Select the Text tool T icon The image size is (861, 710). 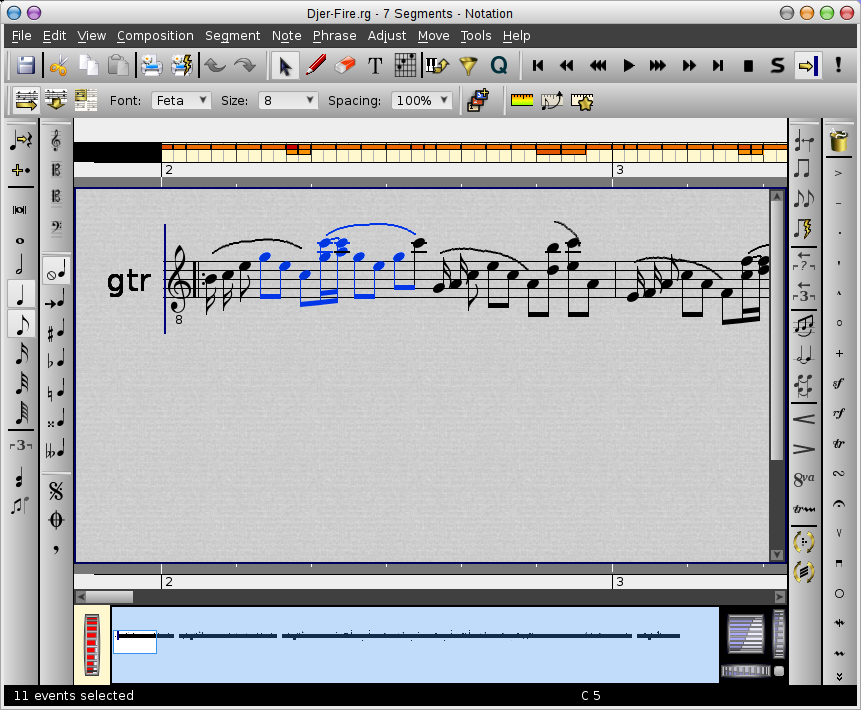[x=375, y=66]
